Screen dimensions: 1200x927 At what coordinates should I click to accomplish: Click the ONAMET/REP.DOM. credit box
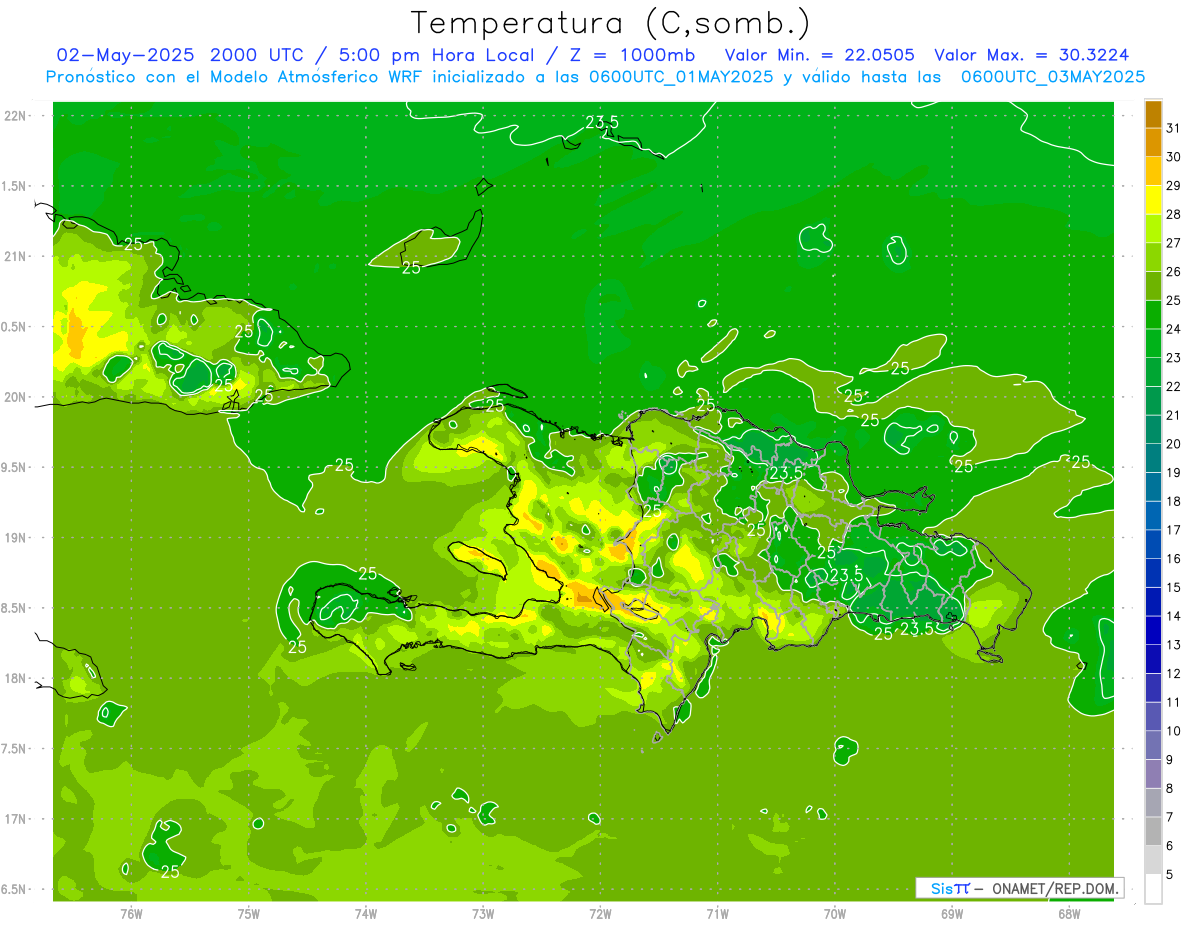point(1019,888)
